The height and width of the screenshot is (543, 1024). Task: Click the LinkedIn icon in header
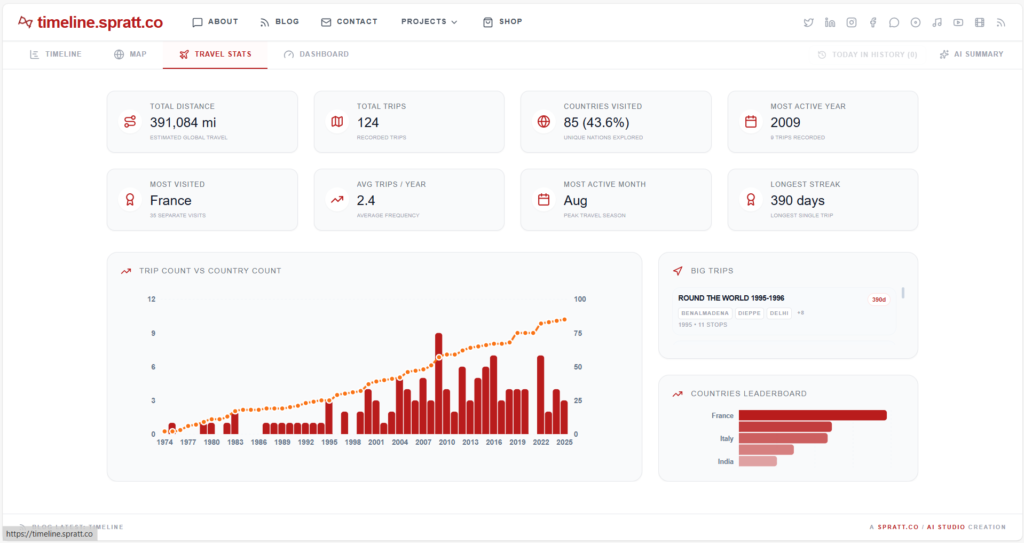pos(830,22)
